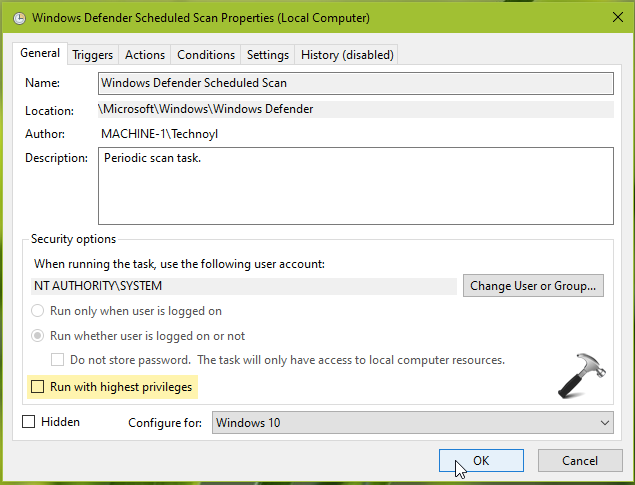Click the task Name field
The height and width of the screenshot is (485, 635).
pos(355,83)
